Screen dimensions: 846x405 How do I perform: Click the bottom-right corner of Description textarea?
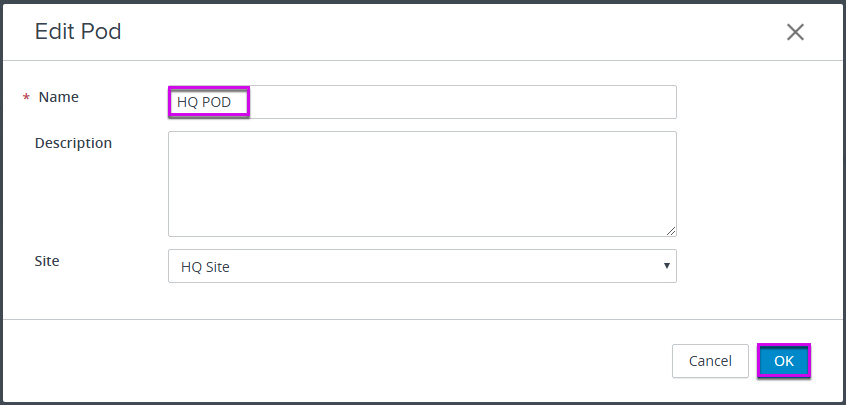671,231
